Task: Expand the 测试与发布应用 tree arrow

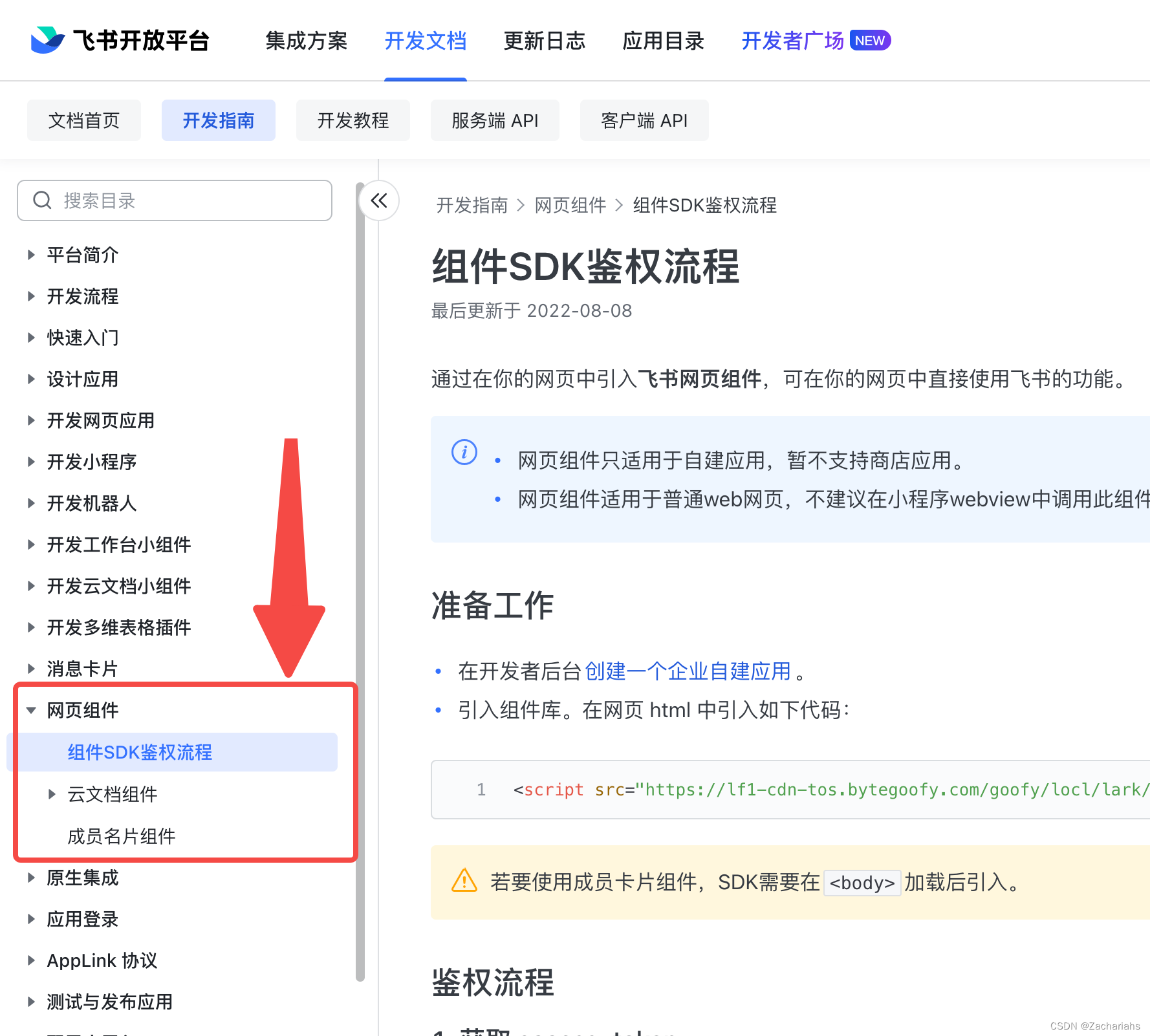Action: [31, 1002]
